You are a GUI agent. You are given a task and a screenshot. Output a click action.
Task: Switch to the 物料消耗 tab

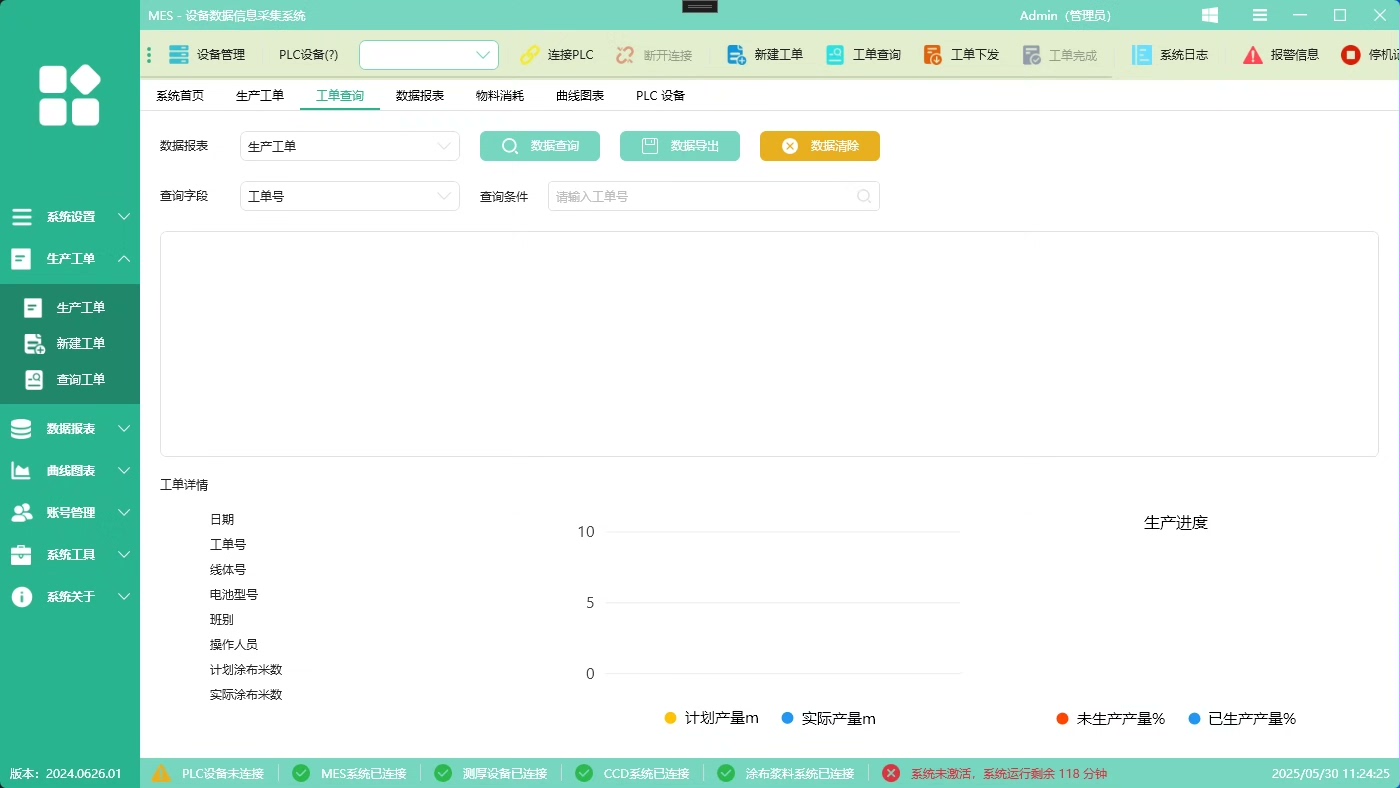(500, 96)
